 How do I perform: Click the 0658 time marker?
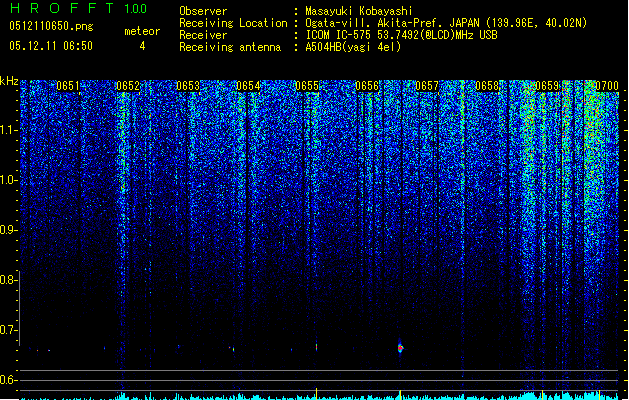[487, 86]
